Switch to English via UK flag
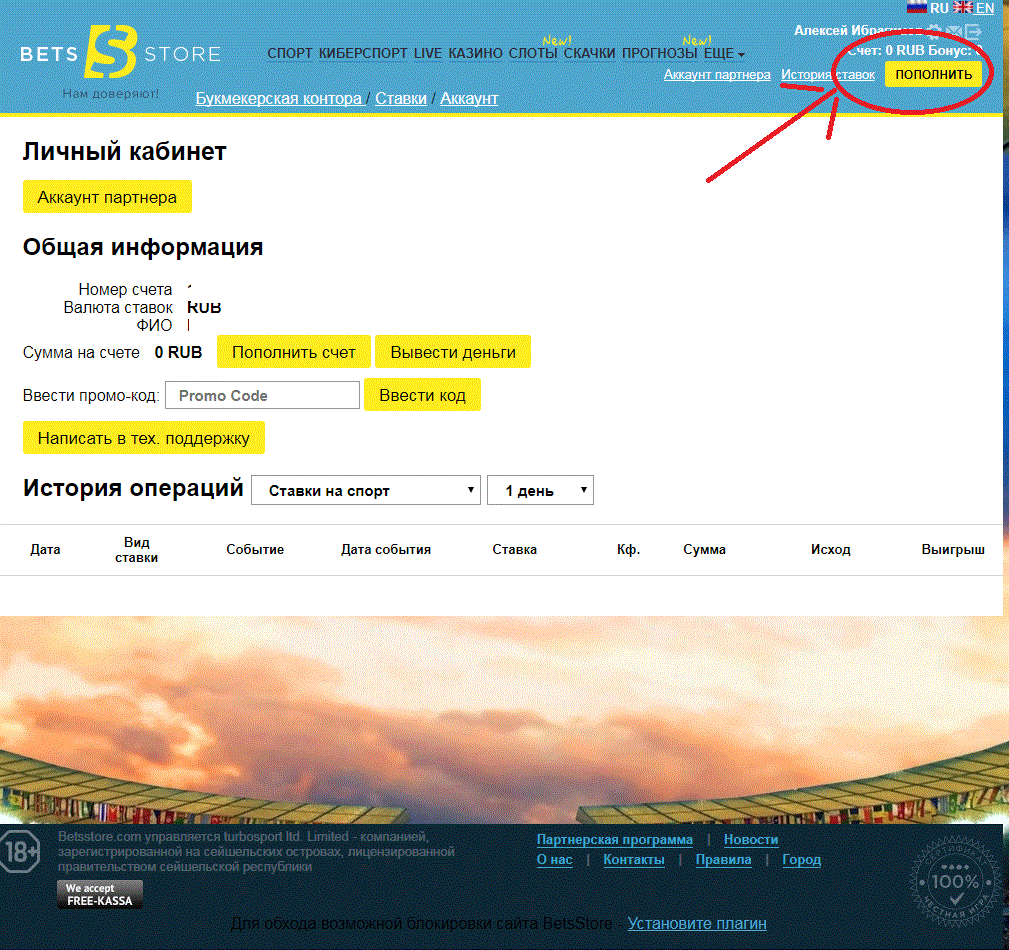Image resolution: width=1009 pixels, height=950 pixels. click(x=963, y=8)
